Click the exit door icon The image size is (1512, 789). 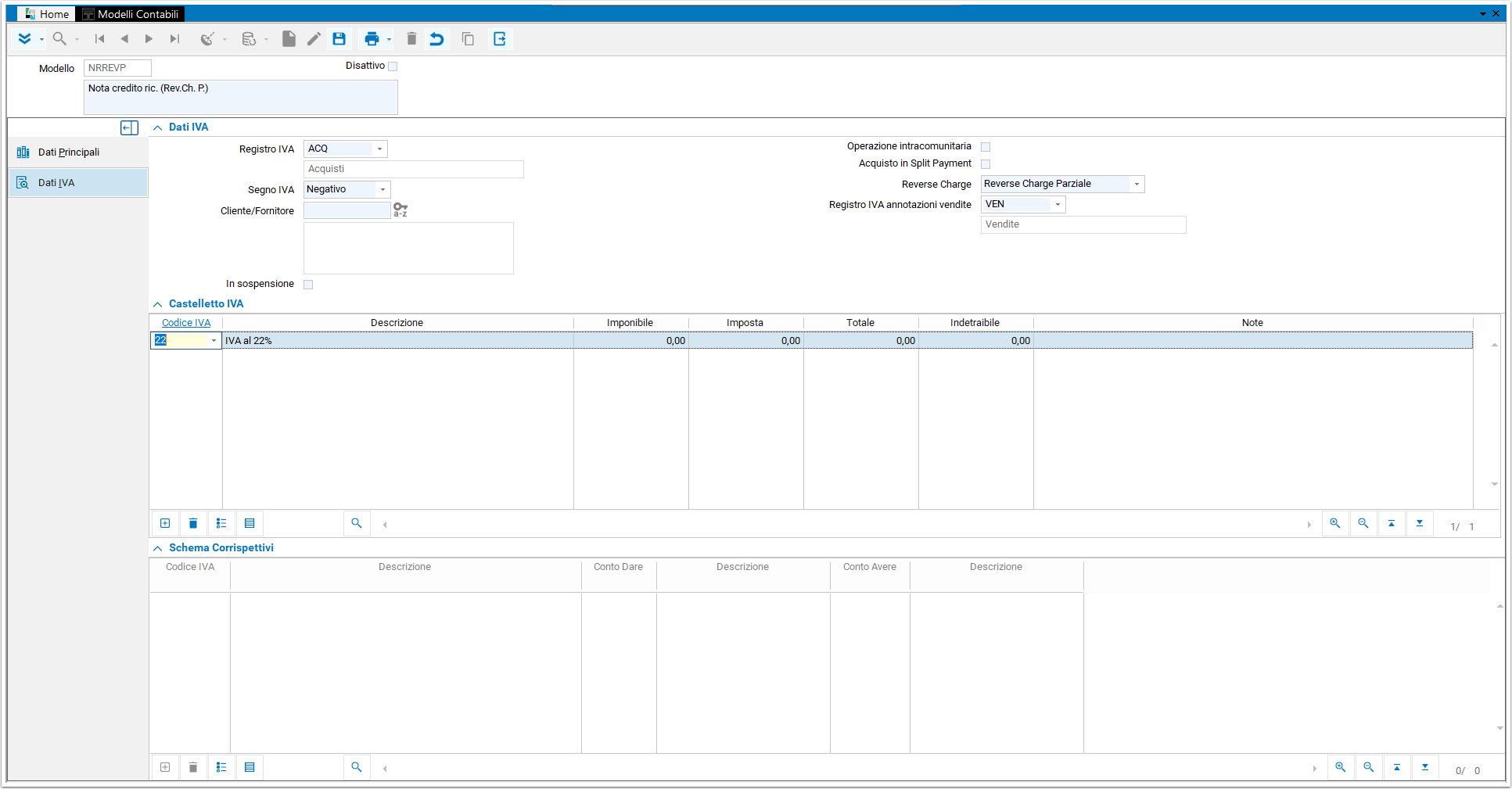tap(500, 39)
